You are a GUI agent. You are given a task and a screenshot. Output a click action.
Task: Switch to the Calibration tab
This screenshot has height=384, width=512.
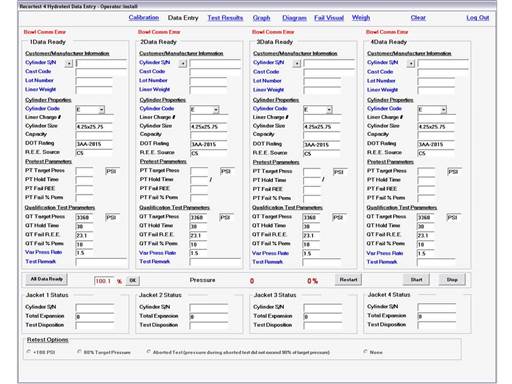144,18
